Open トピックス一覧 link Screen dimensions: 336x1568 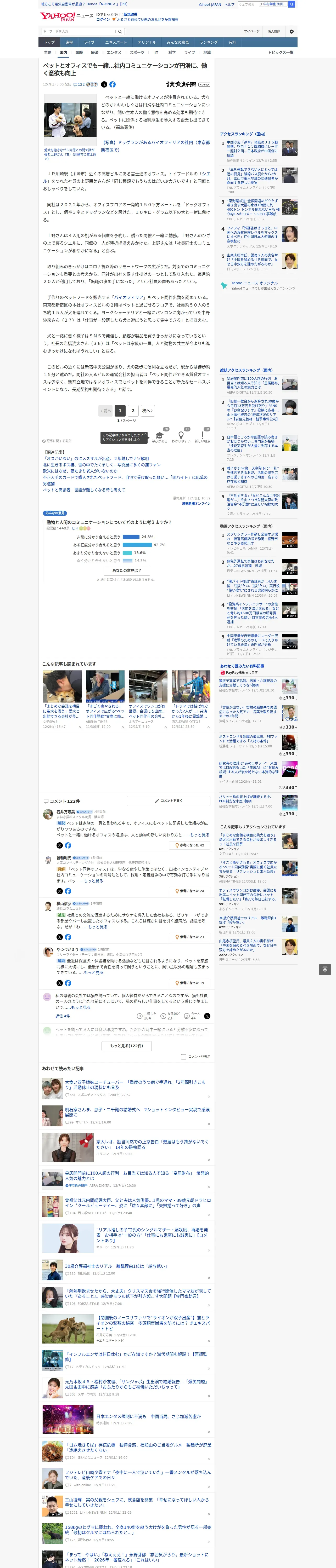(281, 52)
